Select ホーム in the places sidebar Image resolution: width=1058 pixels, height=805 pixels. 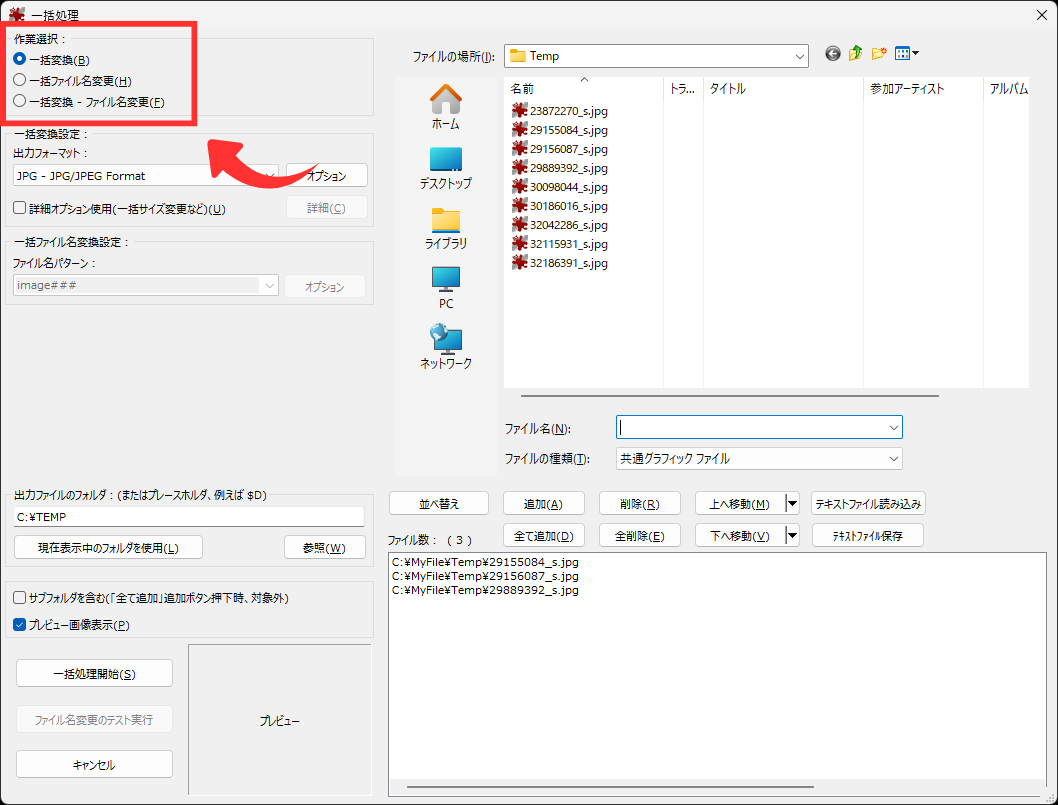pos(445,108)
